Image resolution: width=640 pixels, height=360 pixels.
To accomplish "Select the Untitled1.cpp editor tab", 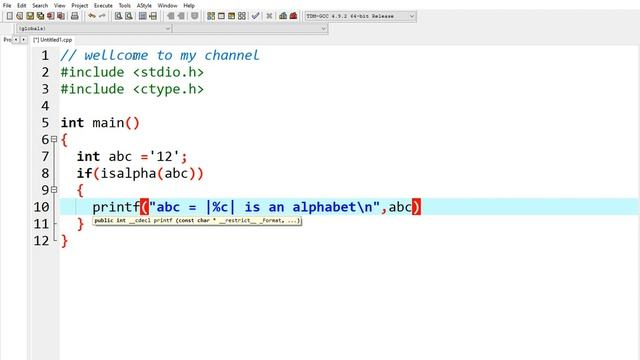I will 53,40.
